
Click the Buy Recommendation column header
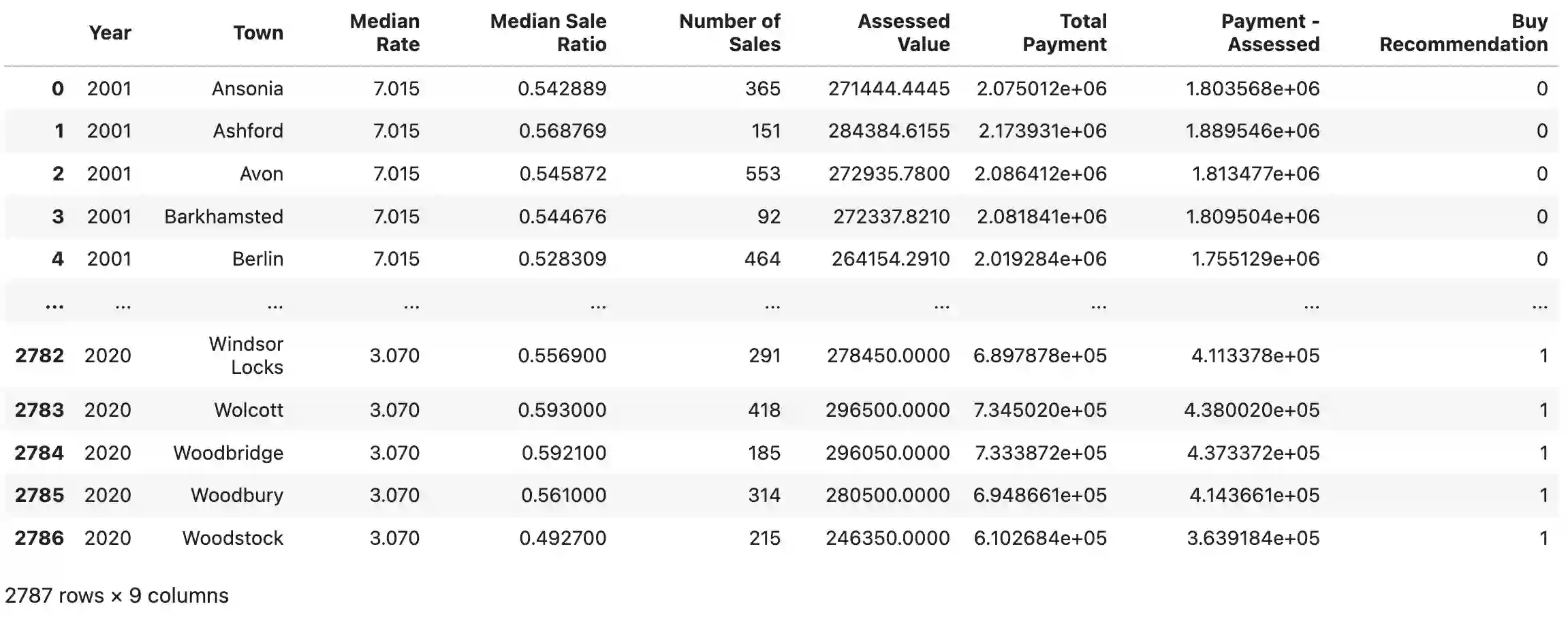coord(1463,33)
